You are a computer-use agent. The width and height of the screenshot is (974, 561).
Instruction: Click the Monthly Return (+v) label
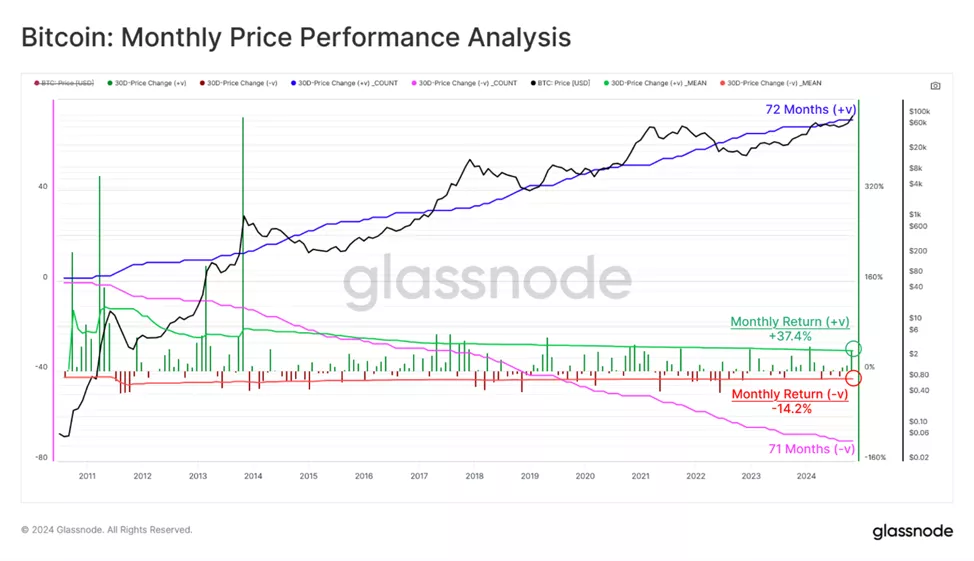pyautogui.click(x=789, y=322)
